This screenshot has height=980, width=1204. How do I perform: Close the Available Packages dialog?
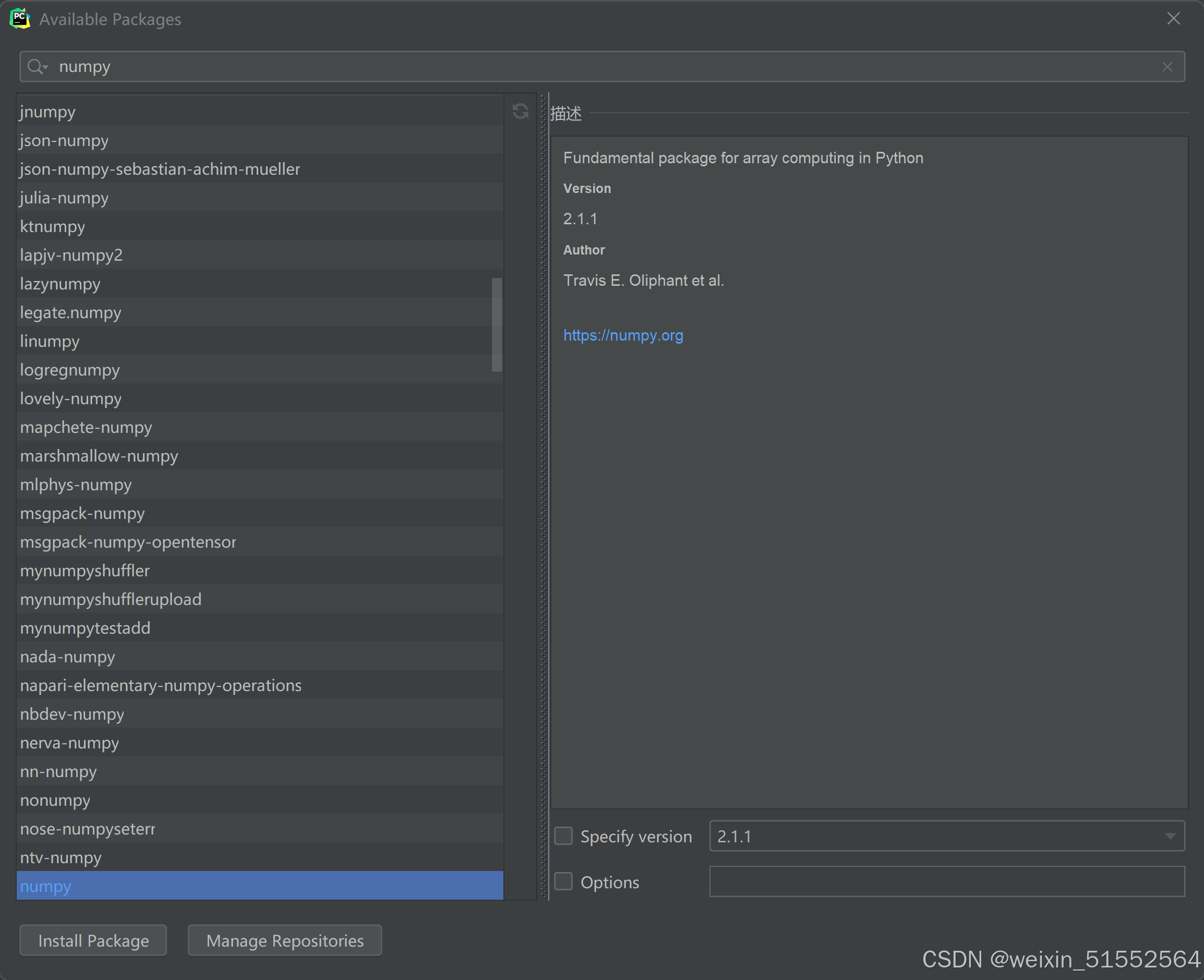click(1173, 19)
